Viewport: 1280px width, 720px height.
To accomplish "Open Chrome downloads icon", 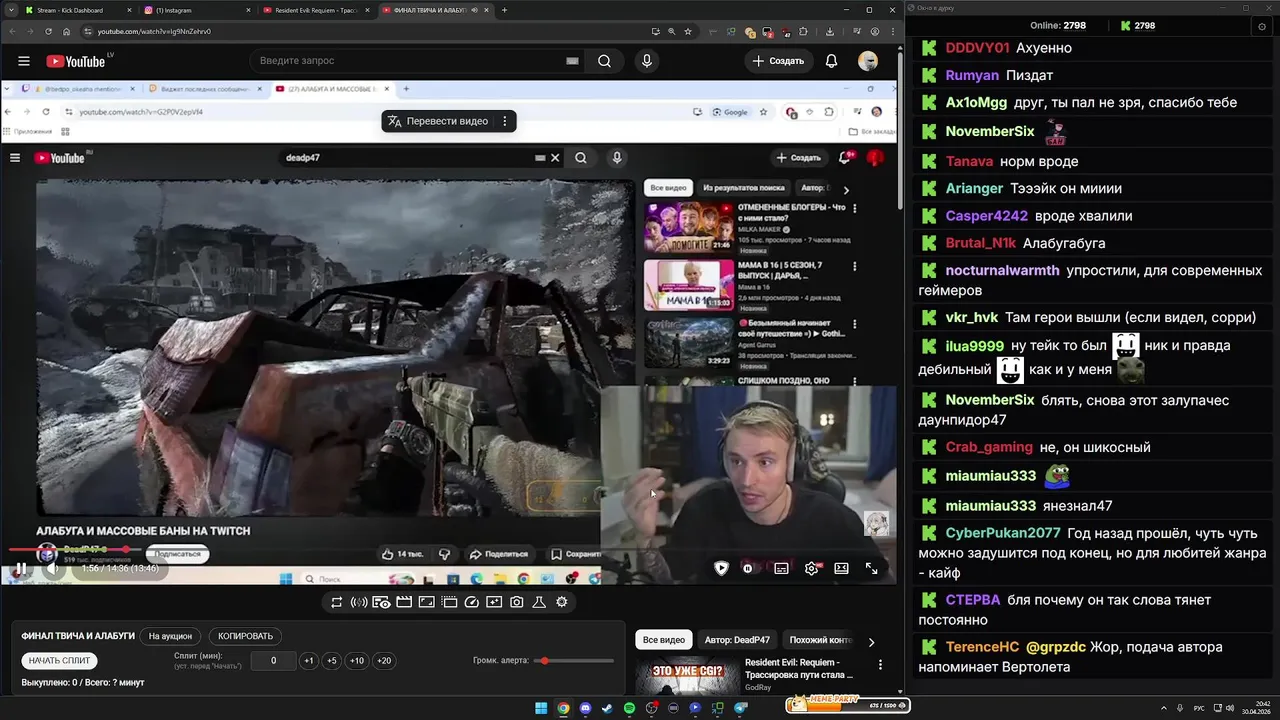I will point(831,31).
